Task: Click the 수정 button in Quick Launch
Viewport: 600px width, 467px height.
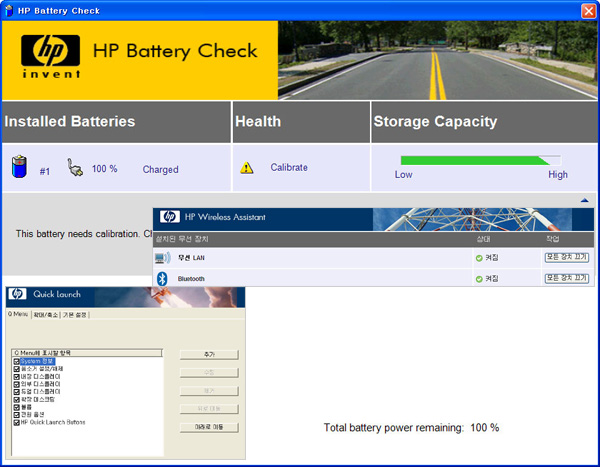Action: coord(209,372)
